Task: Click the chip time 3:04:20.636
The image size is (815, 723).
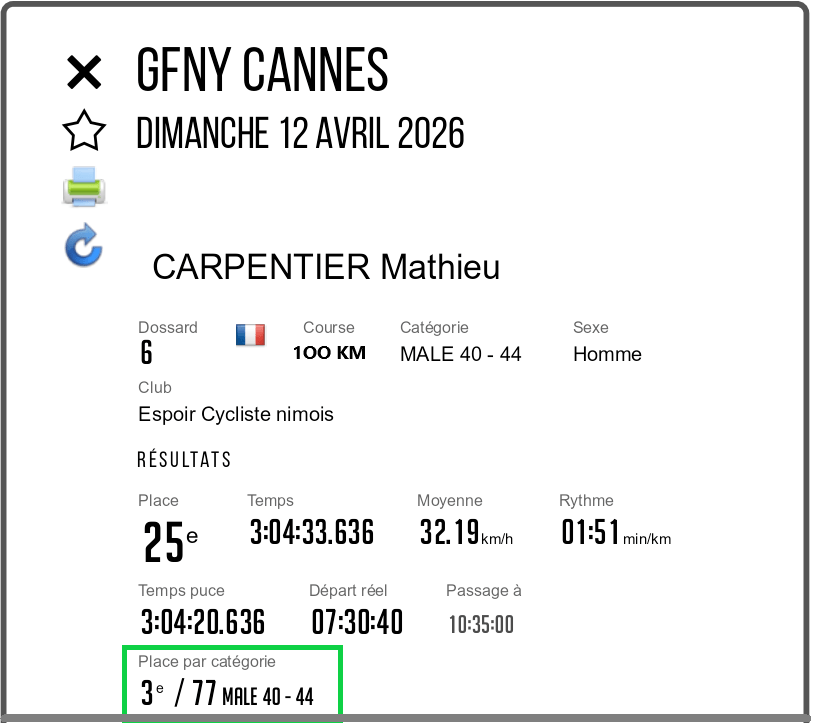Action: tap(202, 622)
